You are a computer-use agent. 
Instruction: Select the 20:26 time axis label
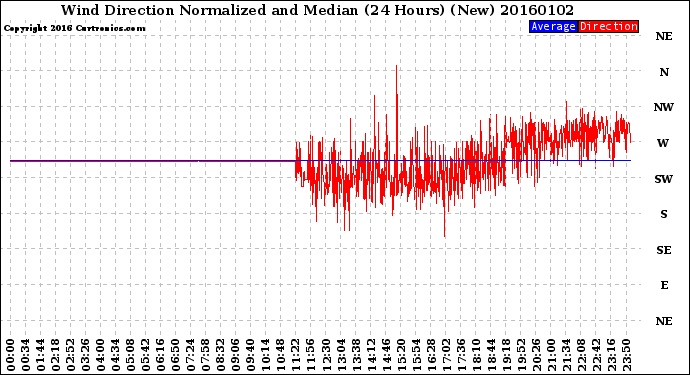coord(536,355)
